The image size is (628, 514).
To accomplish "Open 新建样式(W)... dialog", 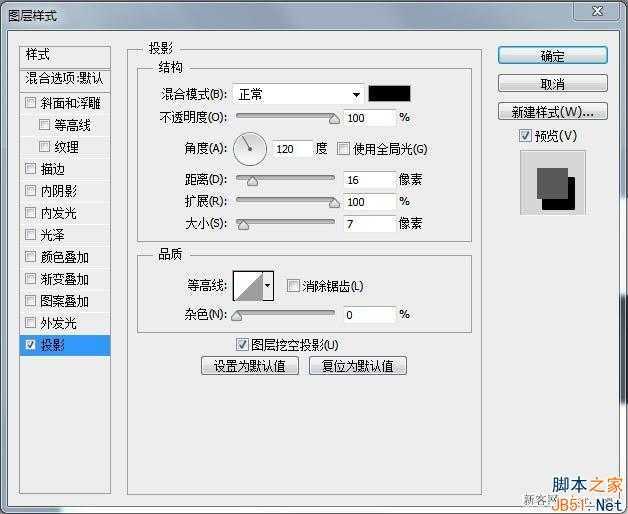I will pyautogui.click(x=553, y=112).
